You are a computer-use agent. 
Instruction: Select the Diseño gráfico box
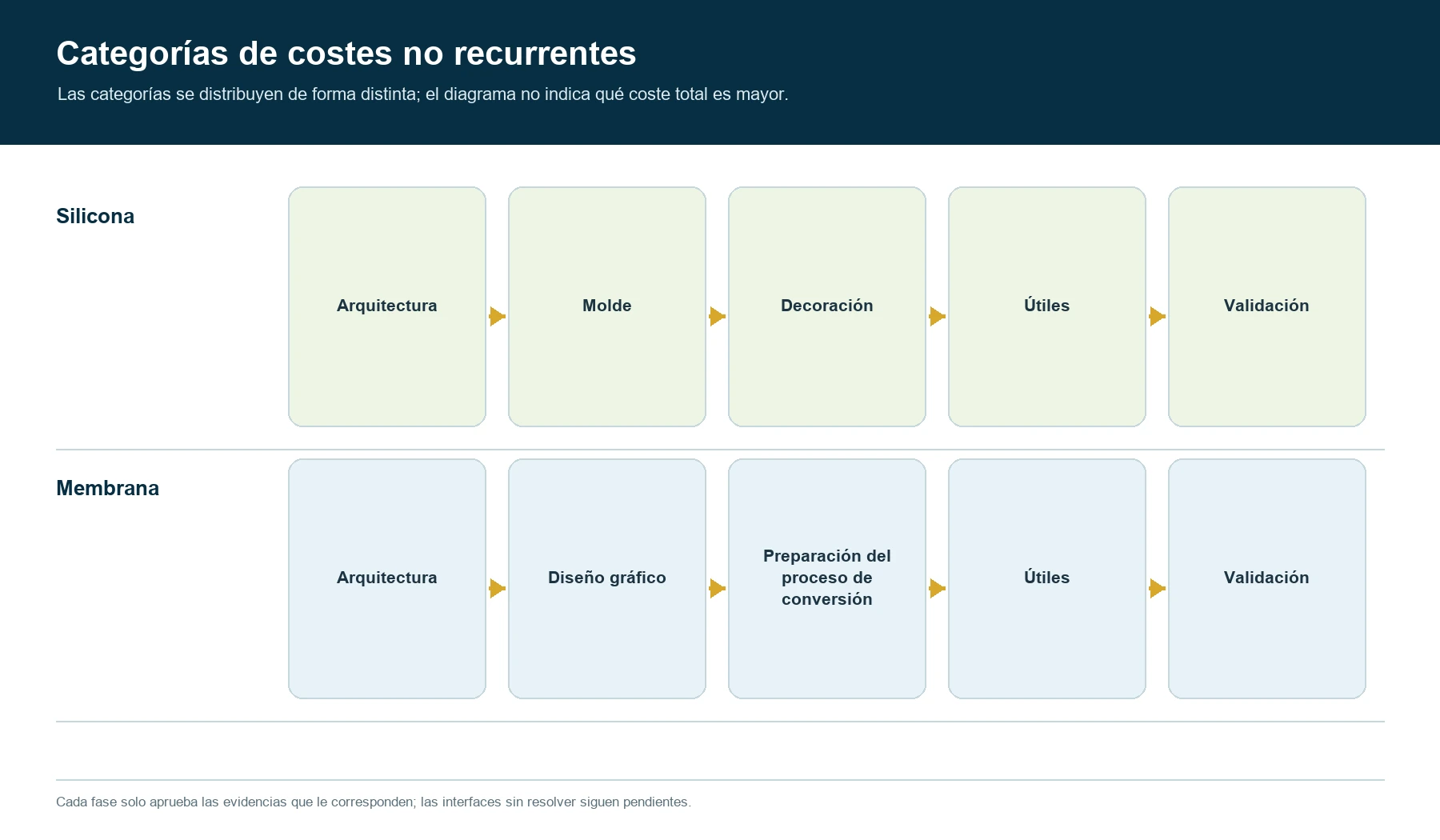(607, 578)
